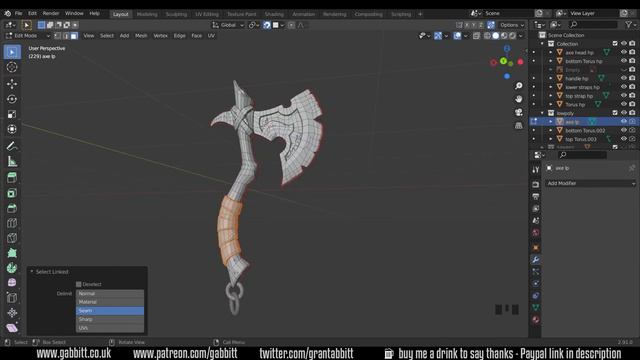This screenshot has height=360, width=640.
Task: Open the outliner filter dropdown
Action: pos(630,25)
